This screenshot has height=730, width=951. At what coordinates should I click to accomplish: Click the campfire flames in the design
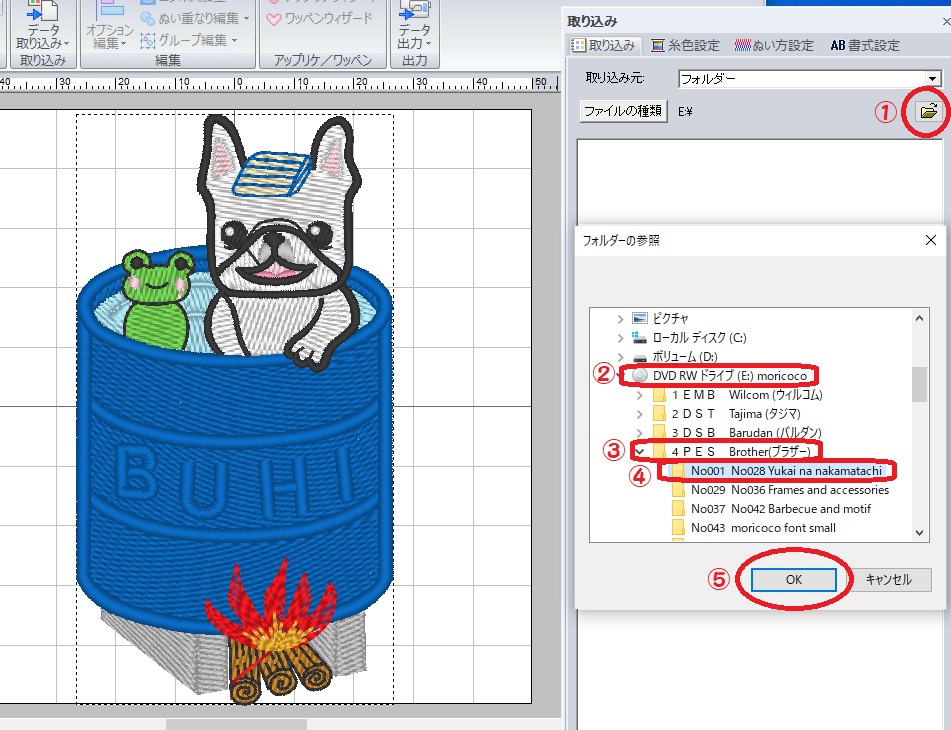point(270,606)
